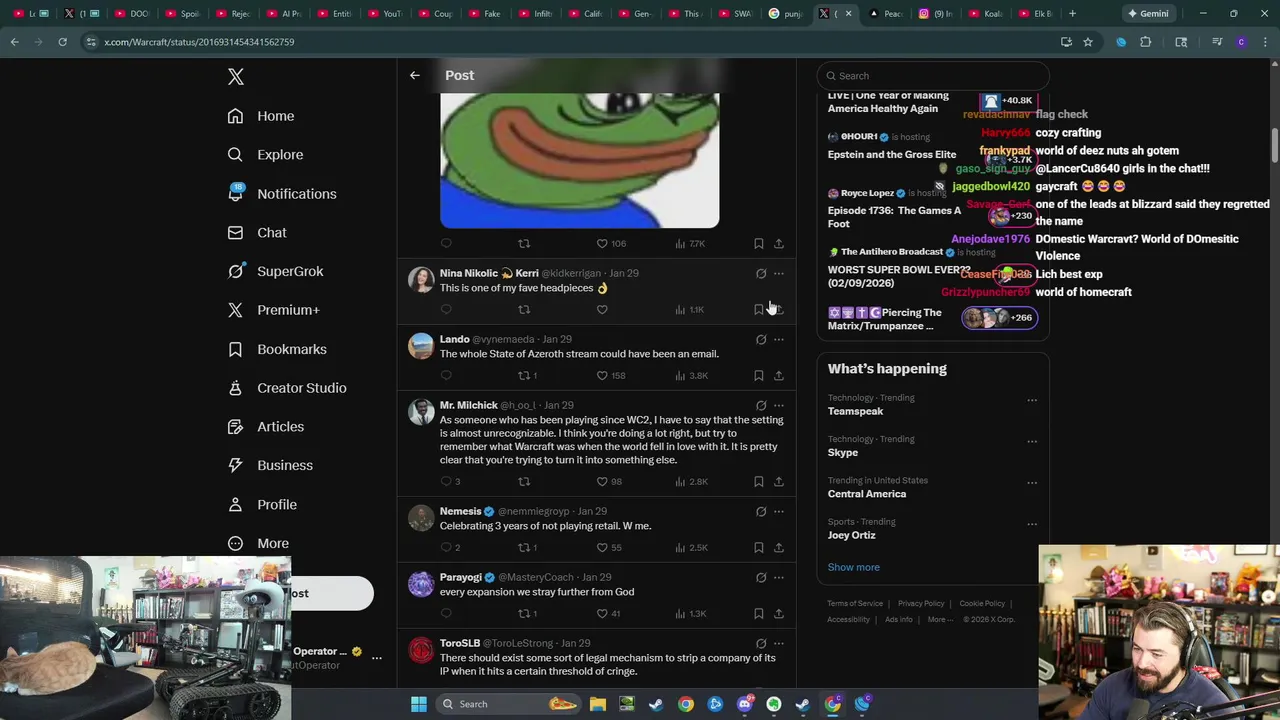Open Explore in sidebar
The width and height of the screenshot is (1280, 720).
pyautogui.click(x=265, y=155)
